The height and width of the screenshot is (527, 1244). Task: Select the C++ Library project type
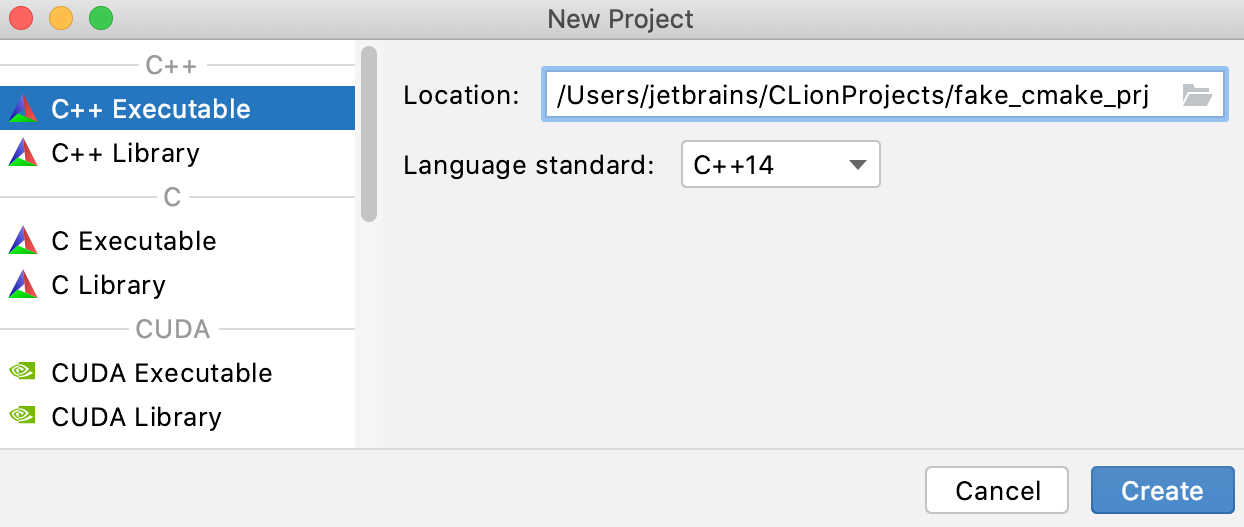click(177, 153)
